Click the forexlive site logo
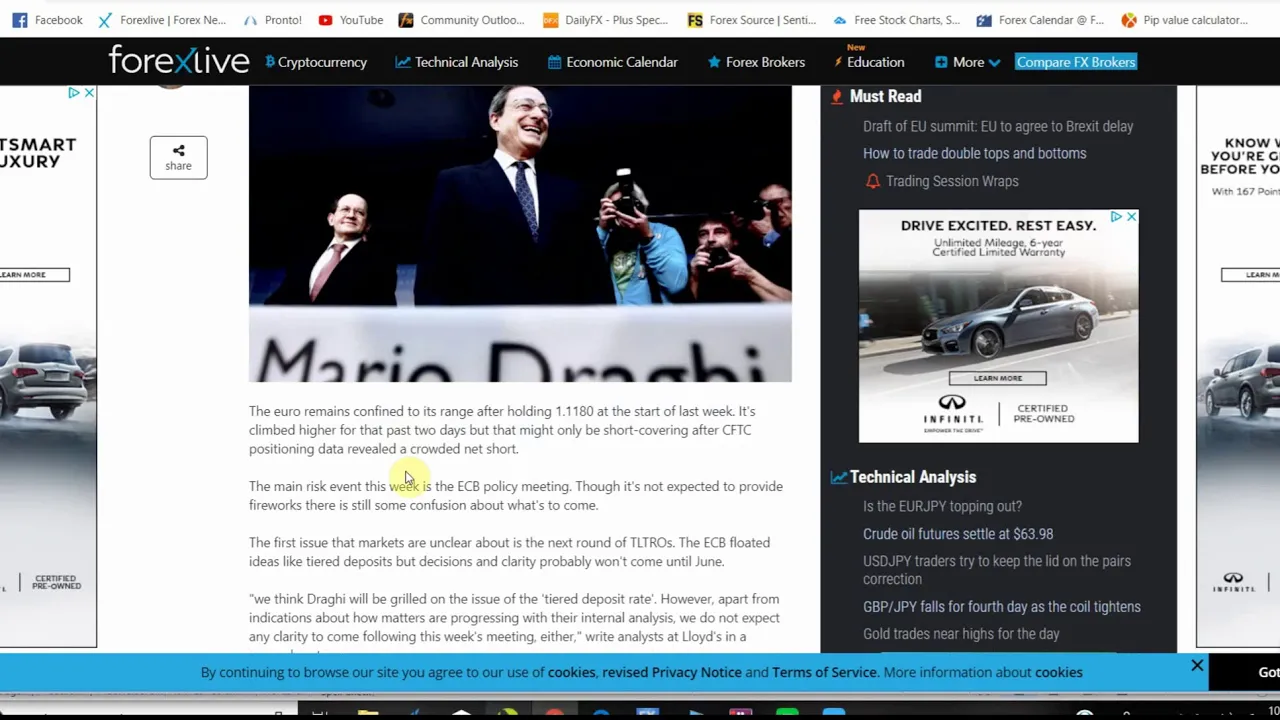 coord(179,61)
